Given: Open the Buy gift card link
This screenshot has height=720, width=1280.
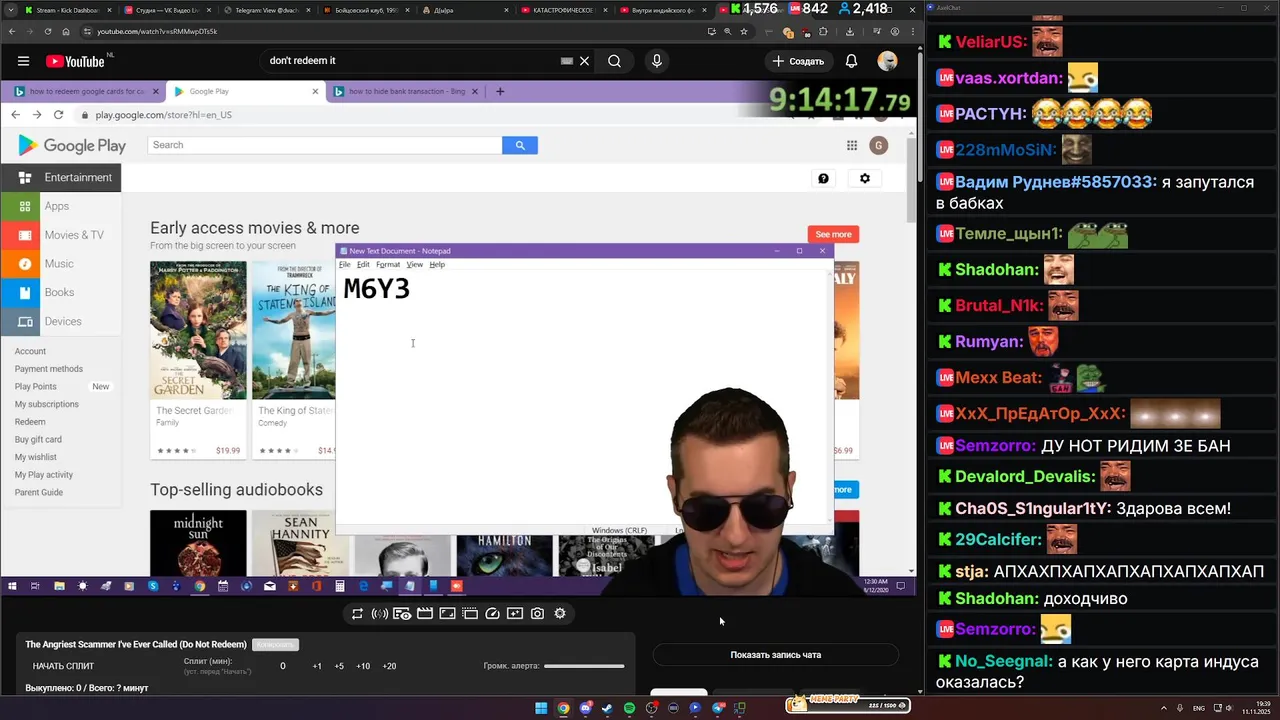Looking at the screenshot, I should (38, 439).
